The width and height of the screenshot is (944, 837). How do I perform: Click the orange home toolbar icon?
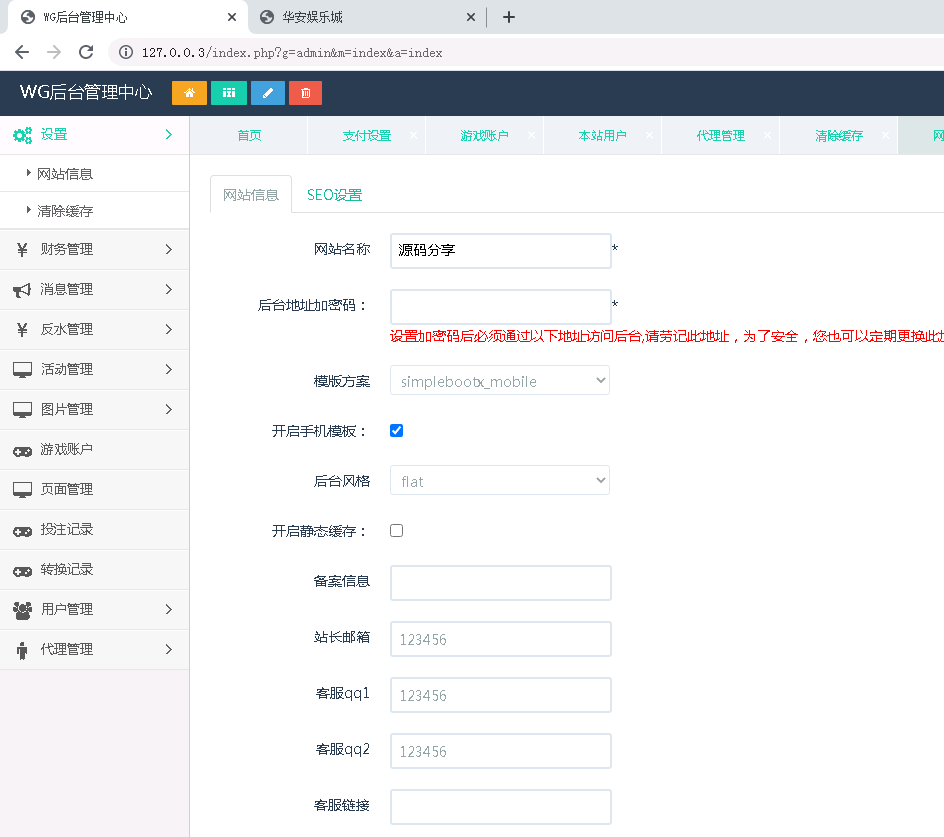(189, 93)
